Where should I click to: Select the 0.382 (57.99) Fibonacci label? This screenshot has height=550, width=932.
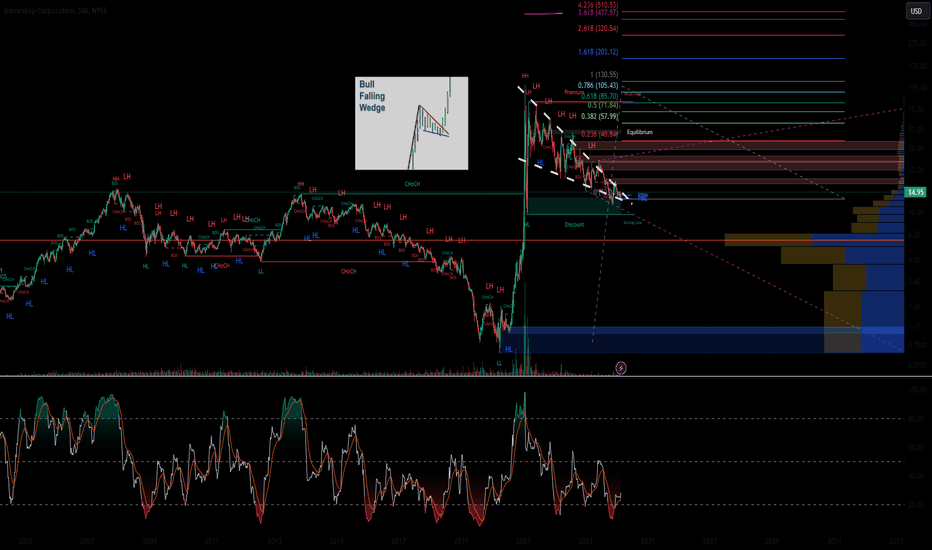(599, 116)
